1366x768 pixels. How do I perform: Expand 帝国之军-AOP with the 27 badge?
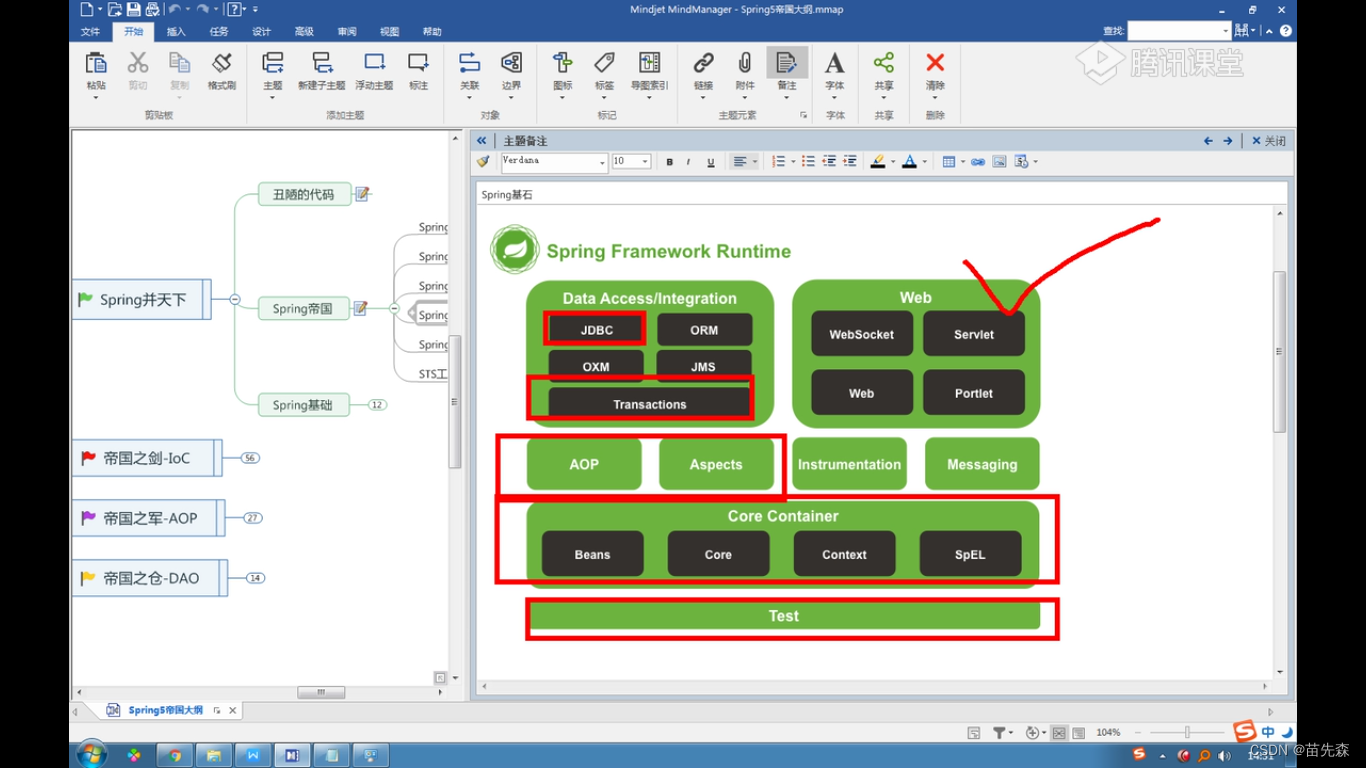point(253,518)
